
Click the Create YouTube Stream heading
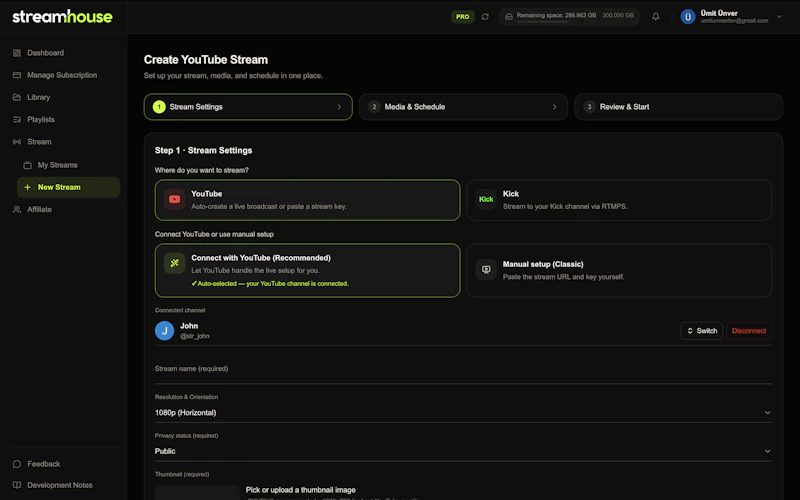pyautogui.click(x=206, y=60)
